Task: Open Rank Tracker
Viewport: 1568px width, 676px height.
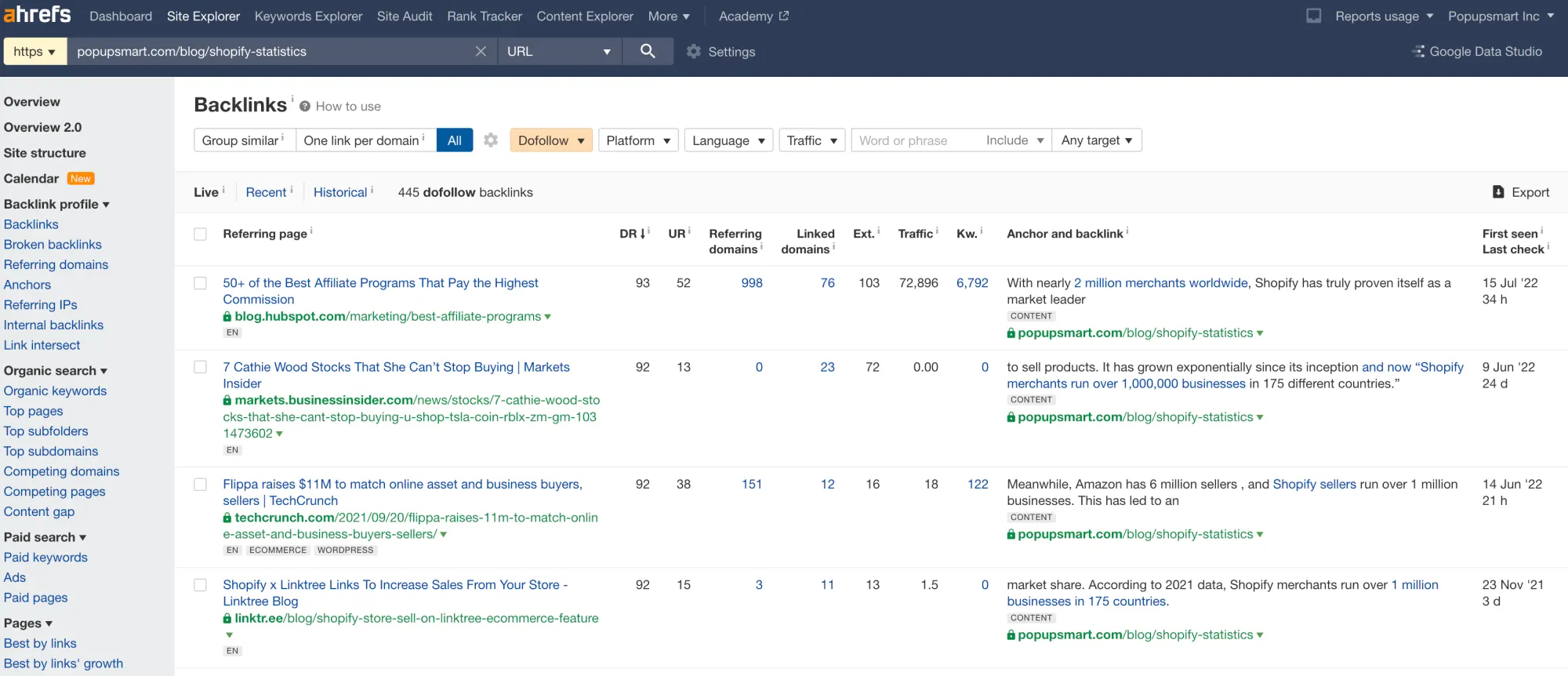Action: 485,16
